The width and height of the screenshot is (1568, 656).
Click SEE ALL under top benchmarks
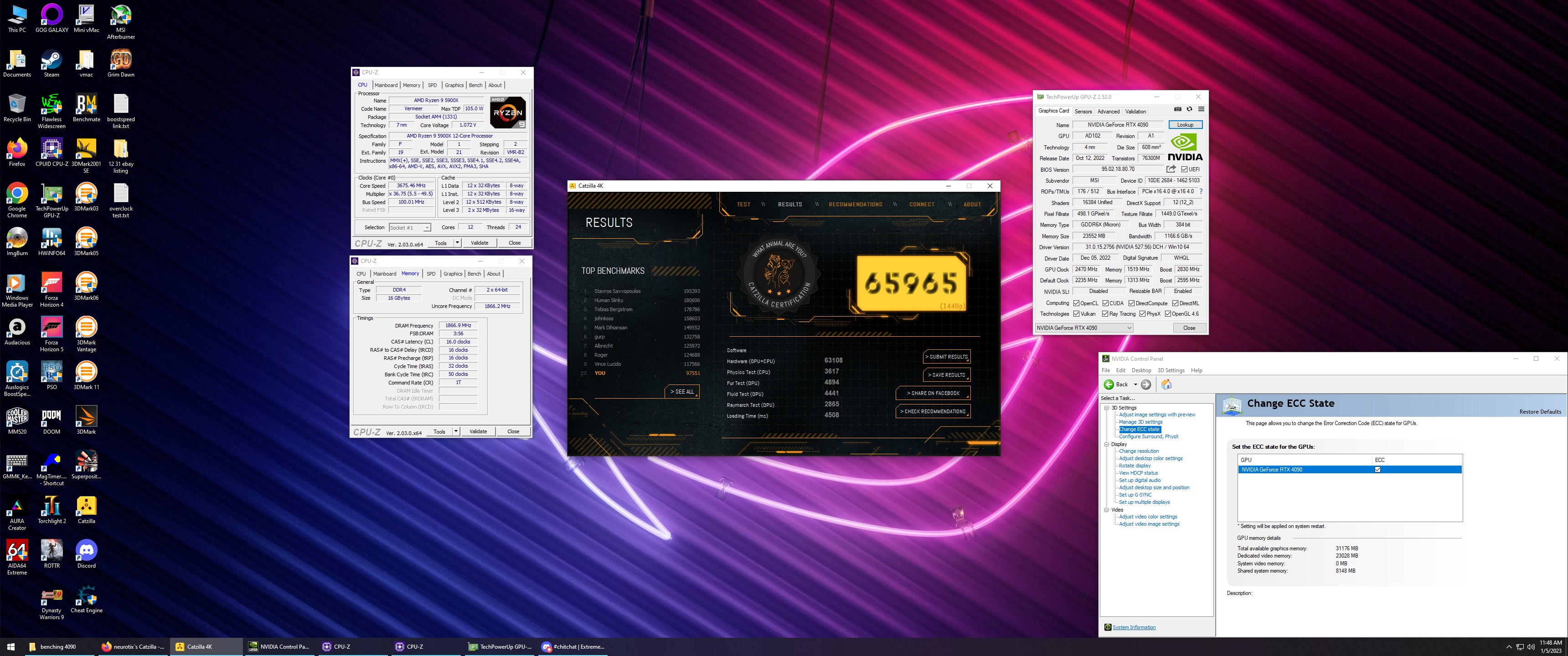[x=682, y=392]
